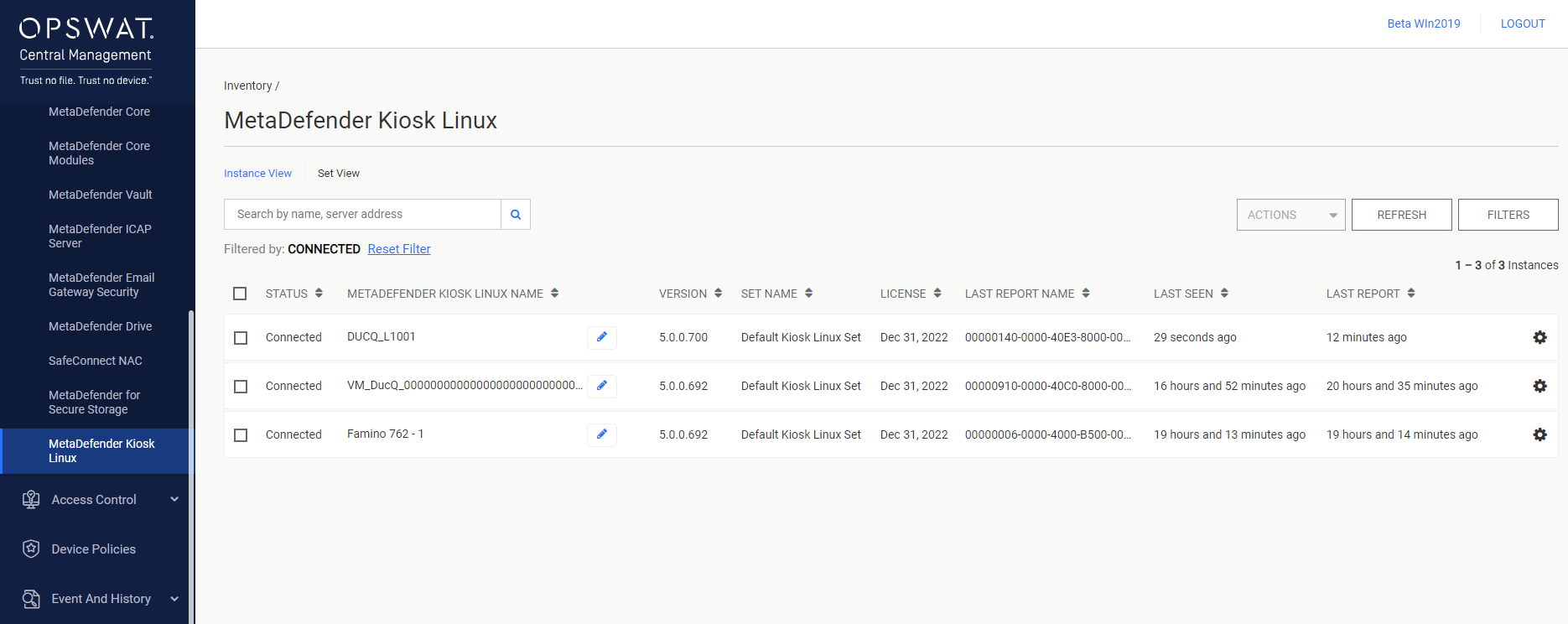Open gear settings for VM_DucQ row
1568x624 pixels.
(x=1539, y=386)
